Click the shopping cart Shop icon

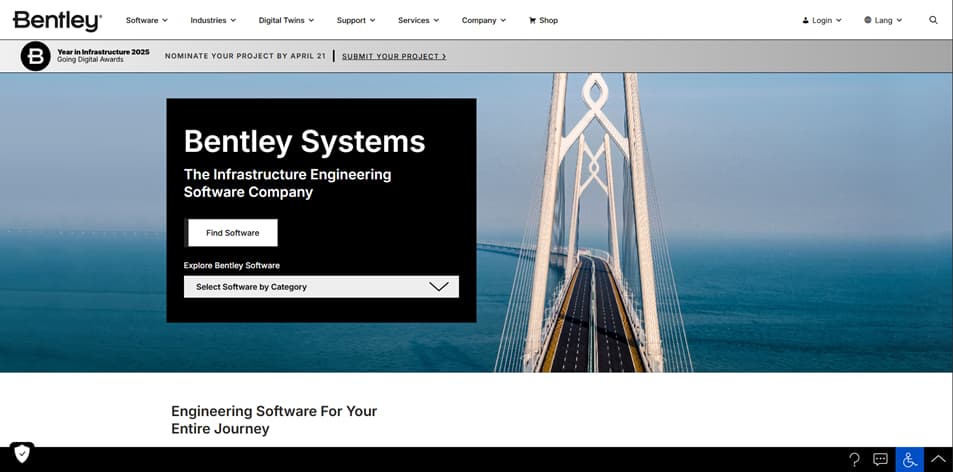(532, 20)
